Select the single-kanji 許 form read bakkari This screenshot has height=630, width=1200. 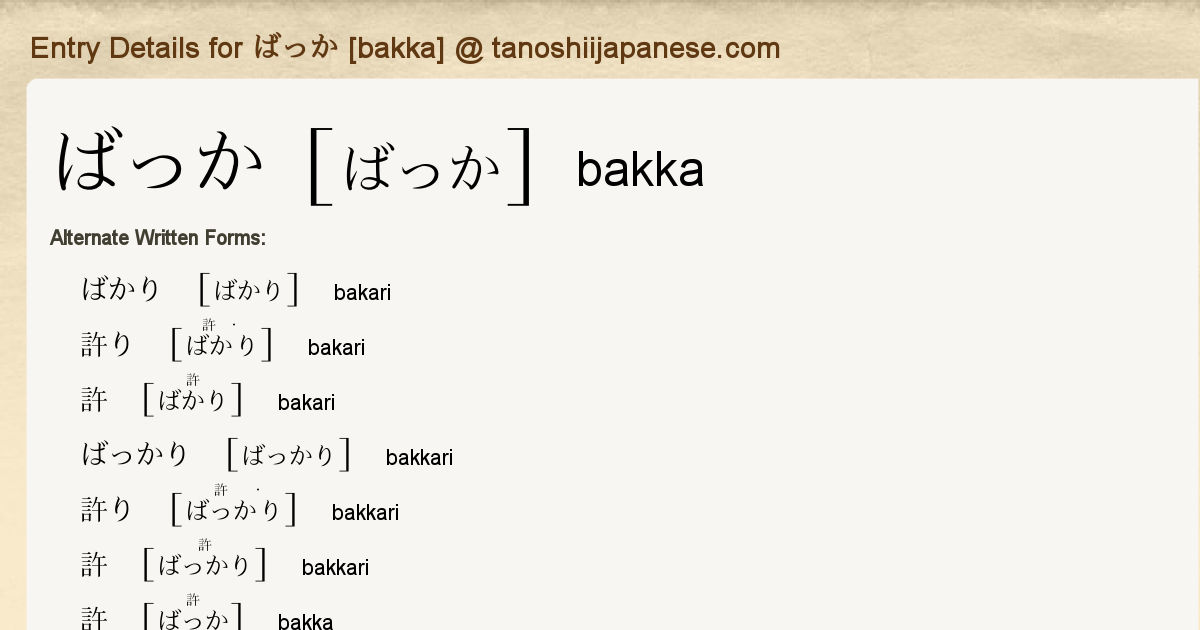94,565
